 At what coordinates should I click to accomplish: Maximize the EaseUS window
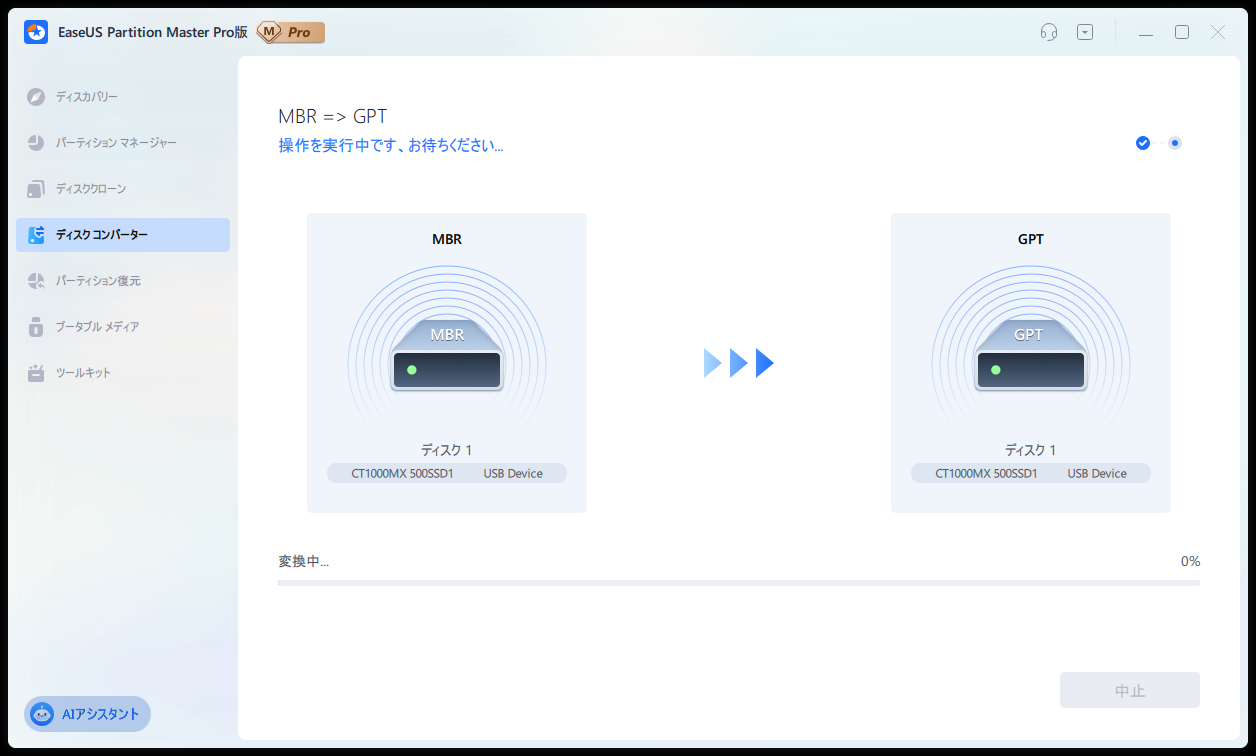(x=1182, y=32)
